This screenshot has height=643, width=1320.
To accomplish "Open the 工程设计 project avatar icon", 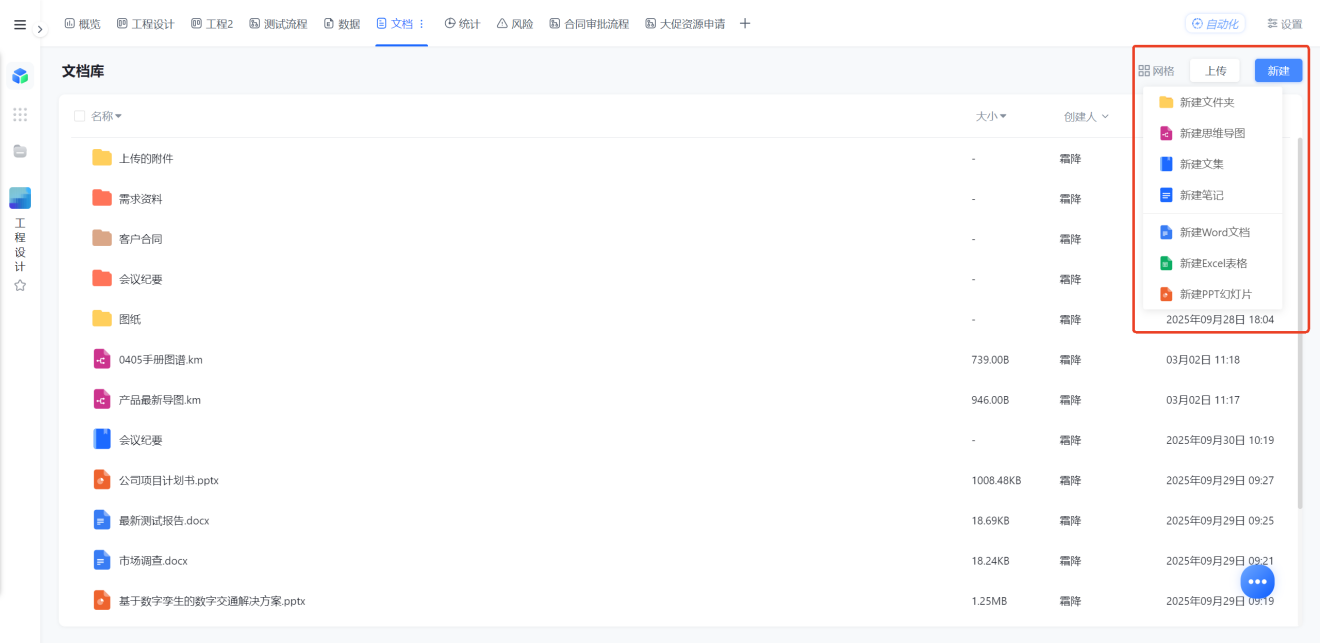I will pos(20,198).
